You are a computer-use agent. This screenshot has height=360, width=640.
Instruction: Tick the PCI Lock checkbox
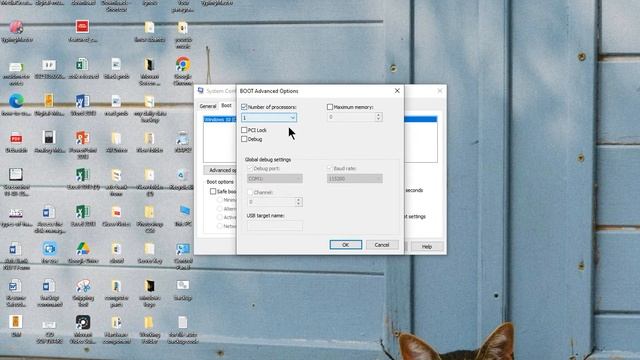click(x=244, y=130)
